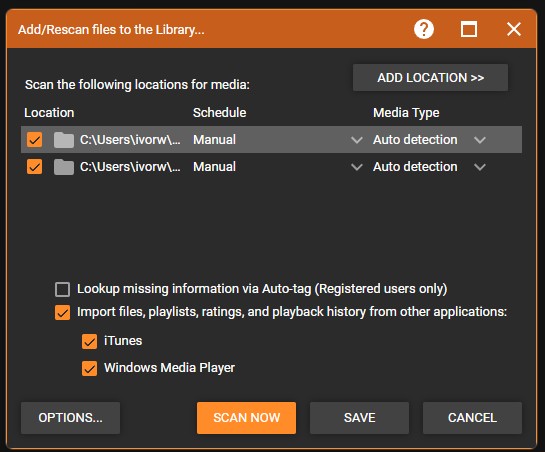The height and width of the screenshot is (452, 545).
Task: Close the Add/Rescan files dialog
Action: (514, 29)
